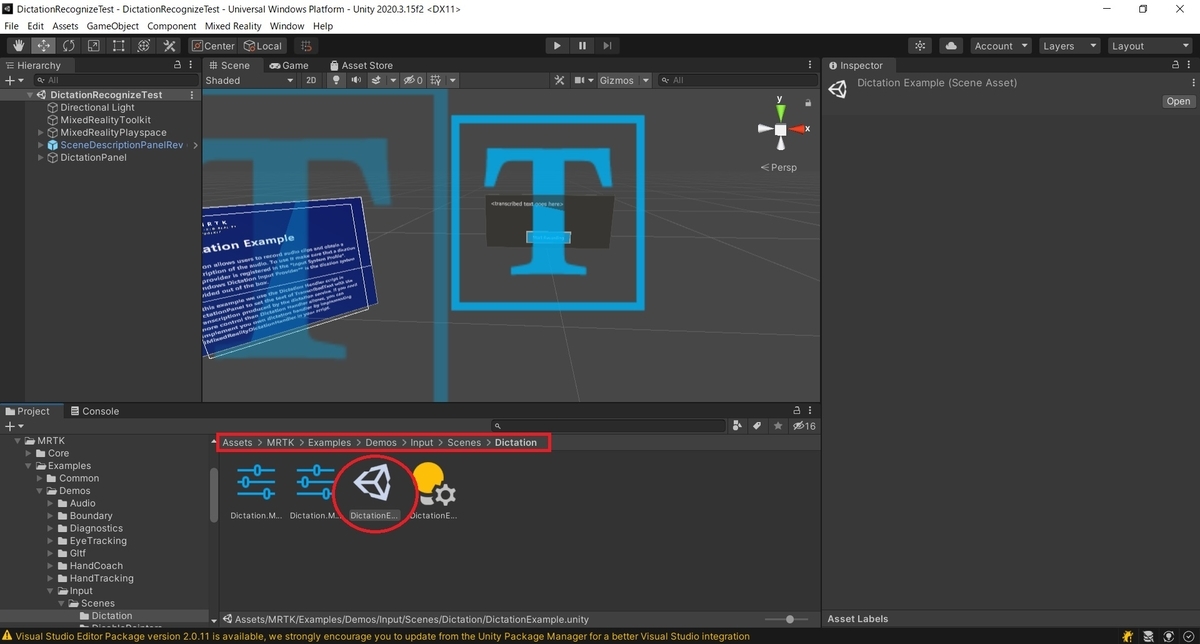Select the Transform tool

tap(144, 46)
